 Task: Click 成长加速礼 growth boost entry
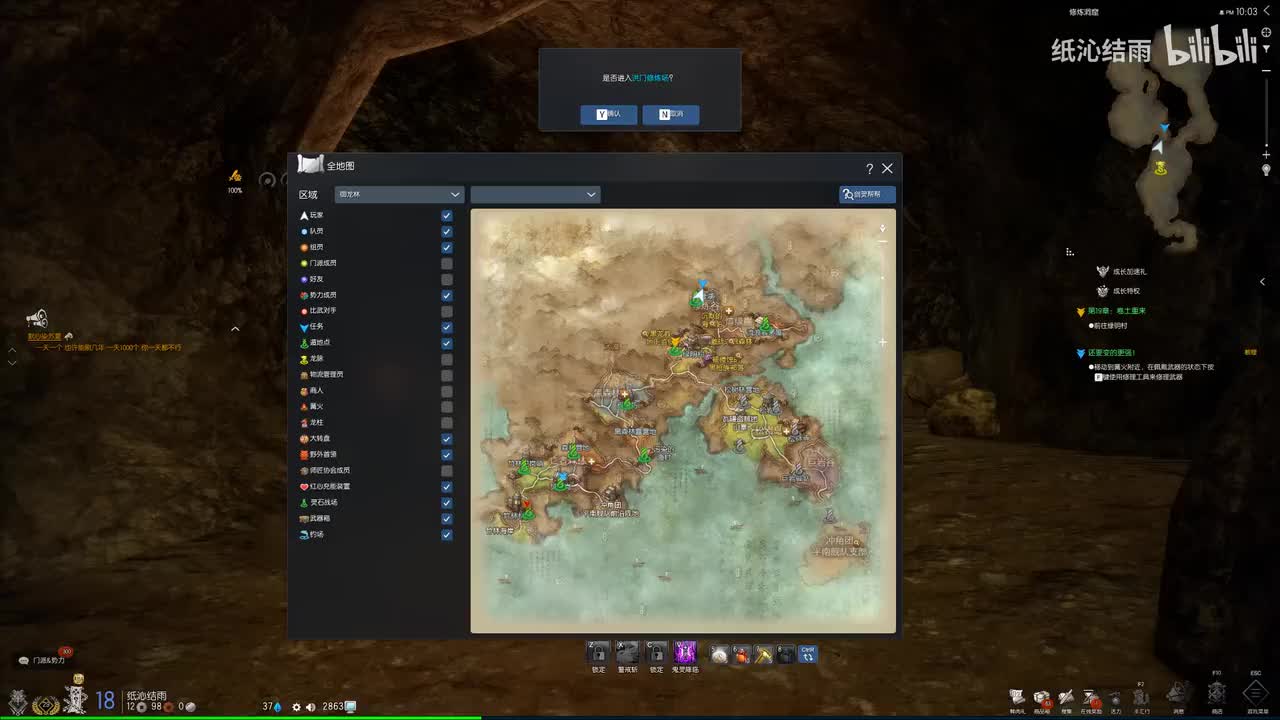(x=1121, y=272)
